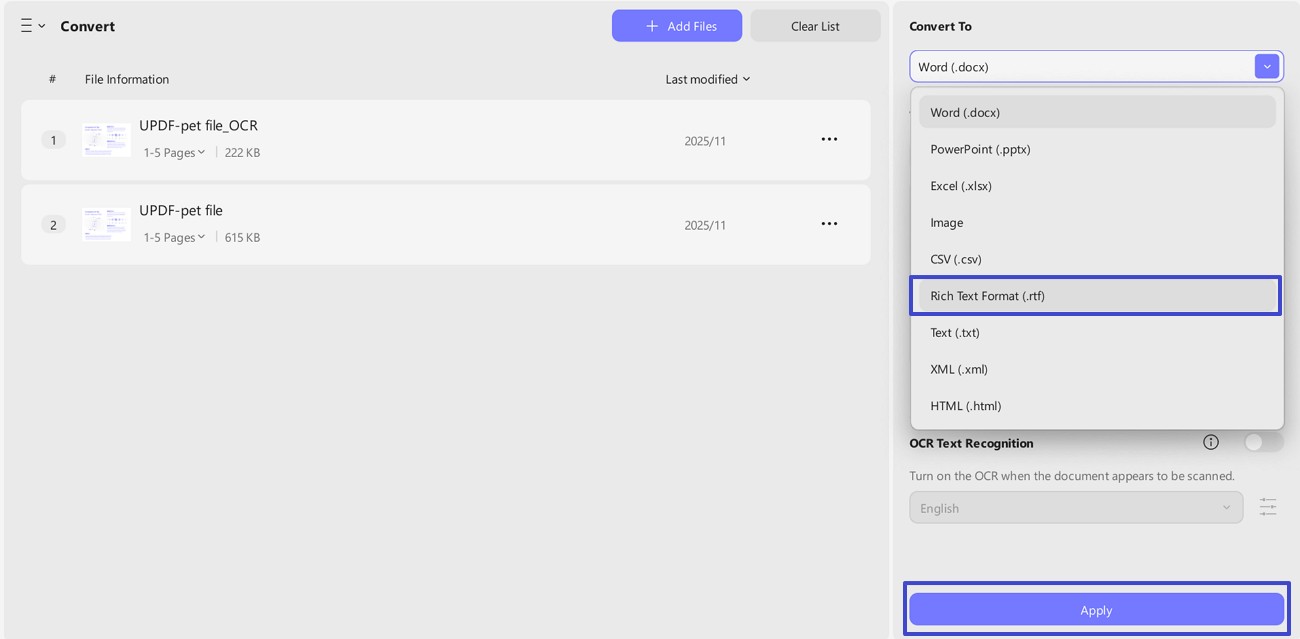Screen dimensions: 1300x639
Task: Click the # column header
Action: [x=52, y=79]
